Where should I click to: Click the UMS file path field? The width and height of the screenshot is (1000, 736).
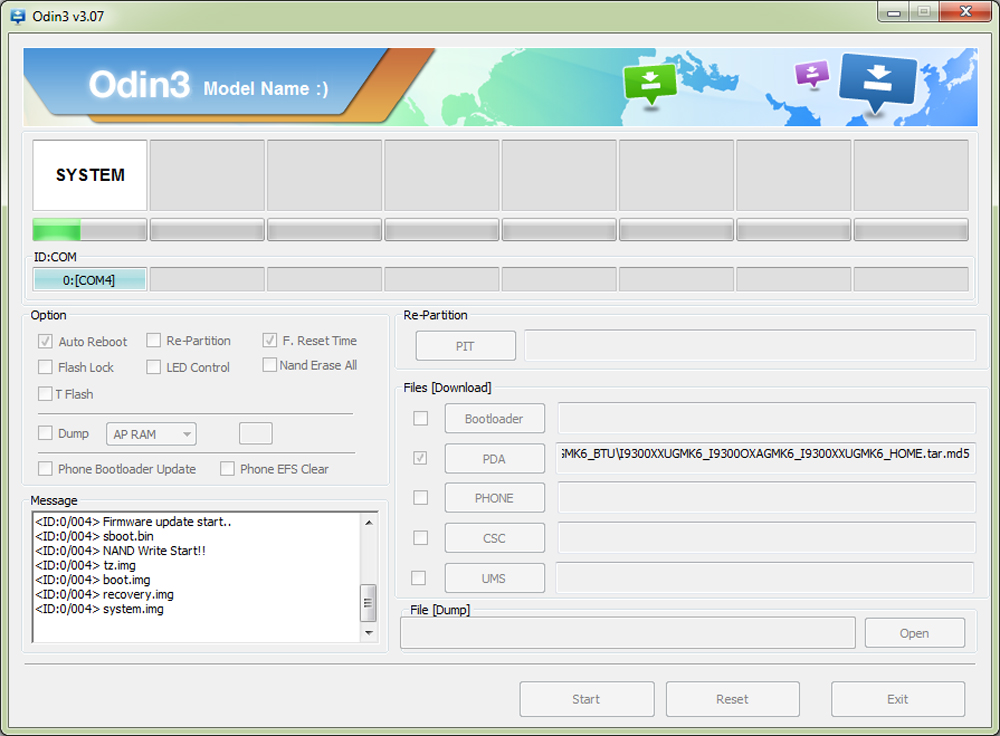click(765, 577)
